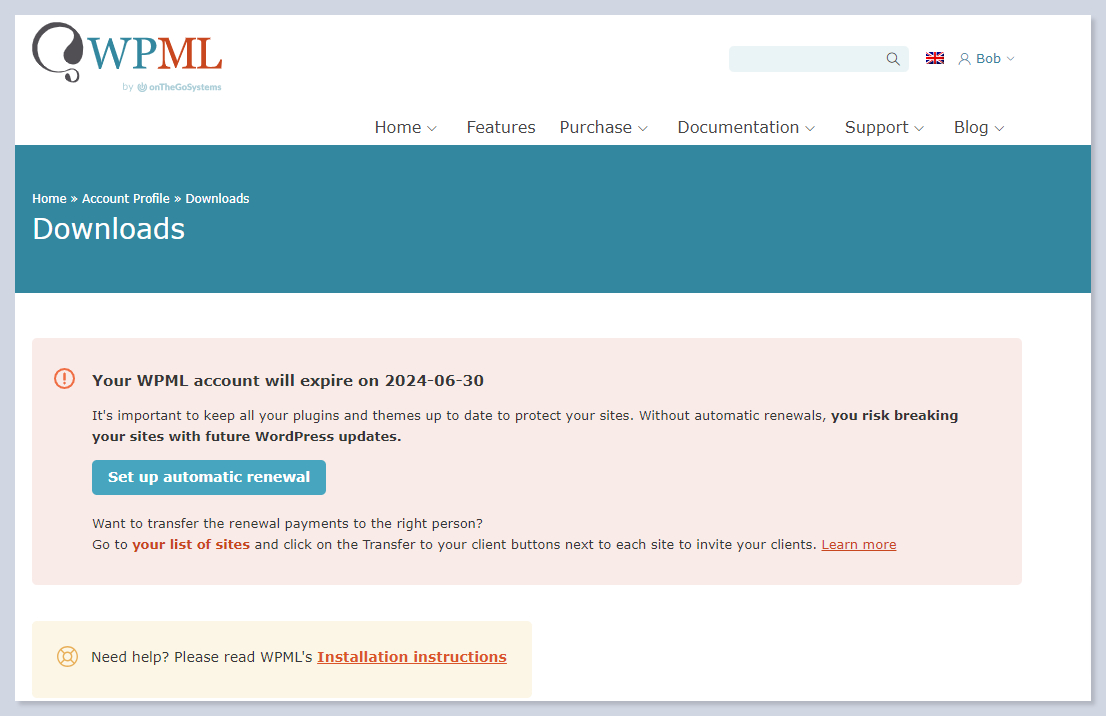Click the lifebuoy help icon
The image size is (1106, 716).
click(x=67, y=657)
